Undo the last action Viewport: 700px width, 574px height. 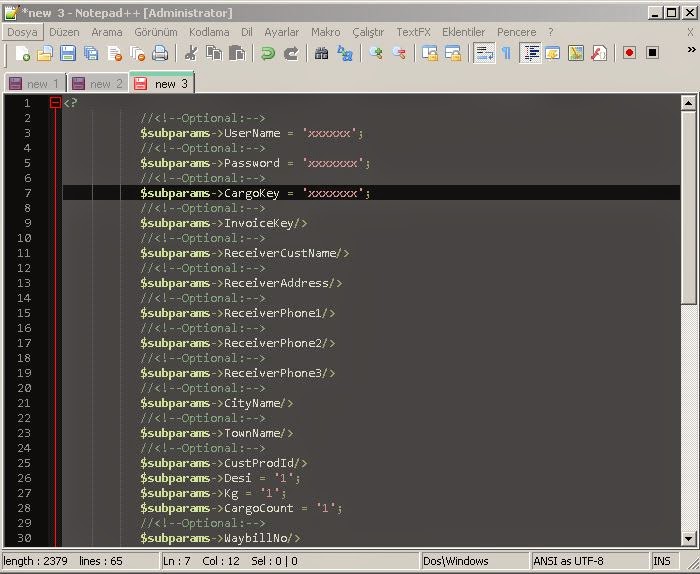tap(268, 53)
